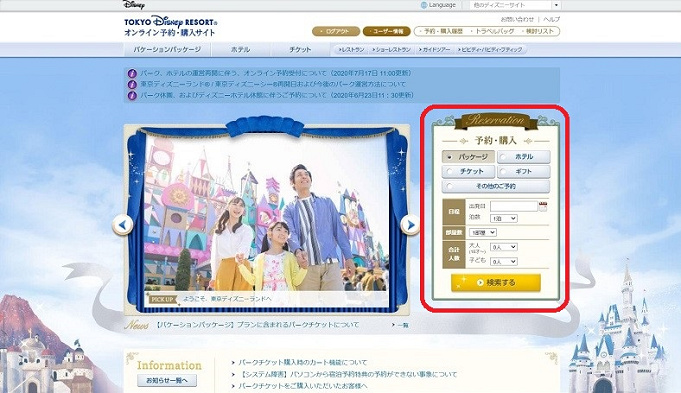Click the お知らせ一覧へ button
The height and width of the screenshot is (393, 681).
tap(167, 380)
